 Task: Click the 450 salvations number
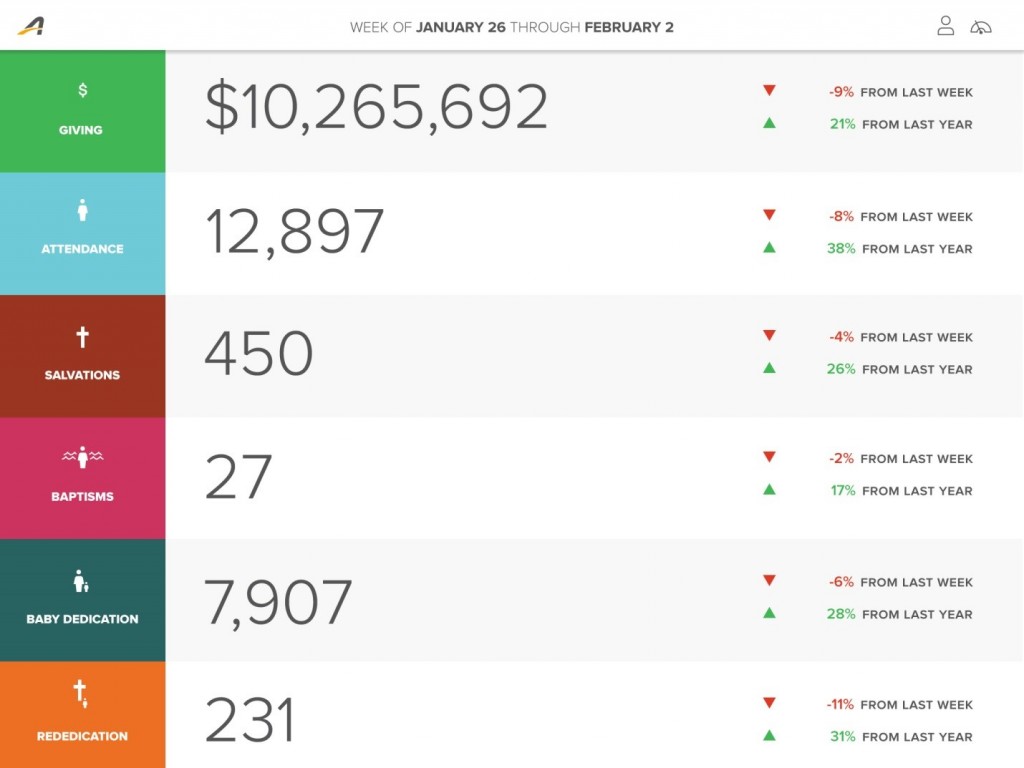tap(259, 353)
